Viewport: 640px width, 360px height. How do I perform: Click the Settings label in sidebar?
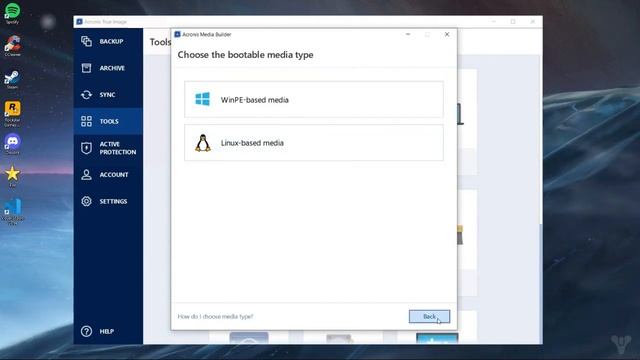pyautogui.click(x=113, y=201)
